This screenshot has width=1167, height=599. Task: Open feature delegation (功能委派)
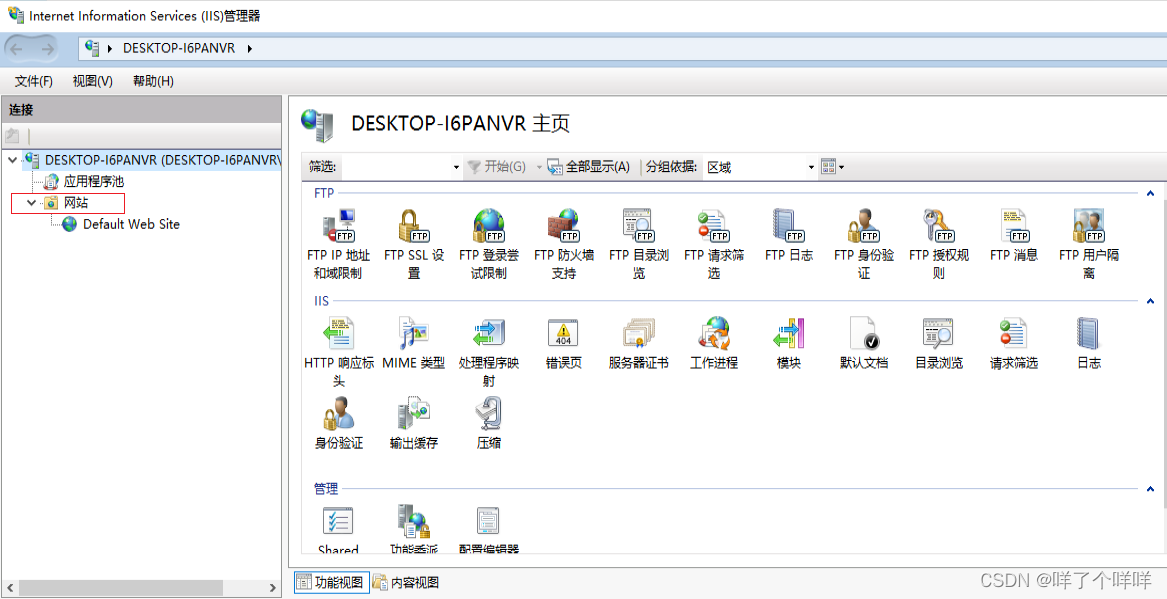click(x=414, y=530)
